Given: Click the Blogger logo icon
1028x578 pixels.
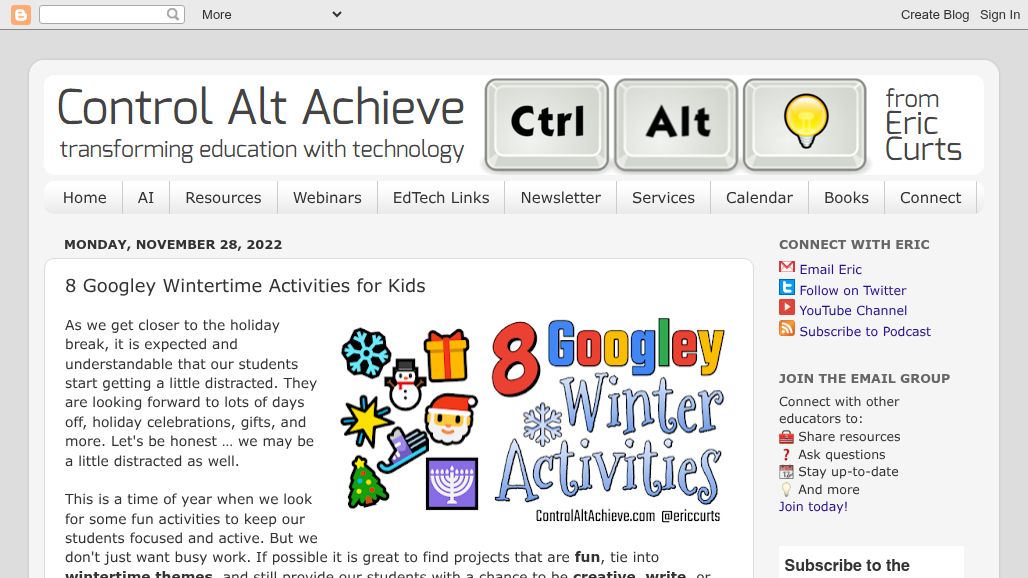Looking at the screenshot, I should click(x=20, y=15).
